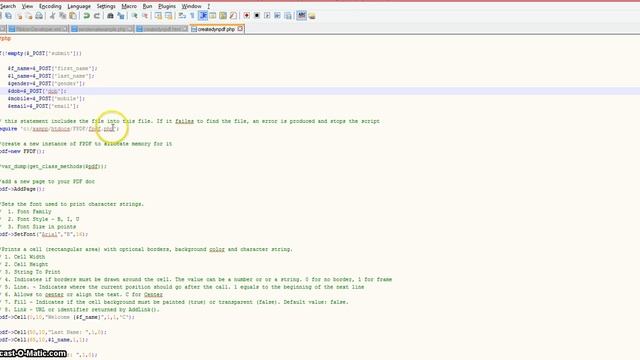
Task: Toggle Show All Characters pilcrow icon
Action: tap(192, 16)
